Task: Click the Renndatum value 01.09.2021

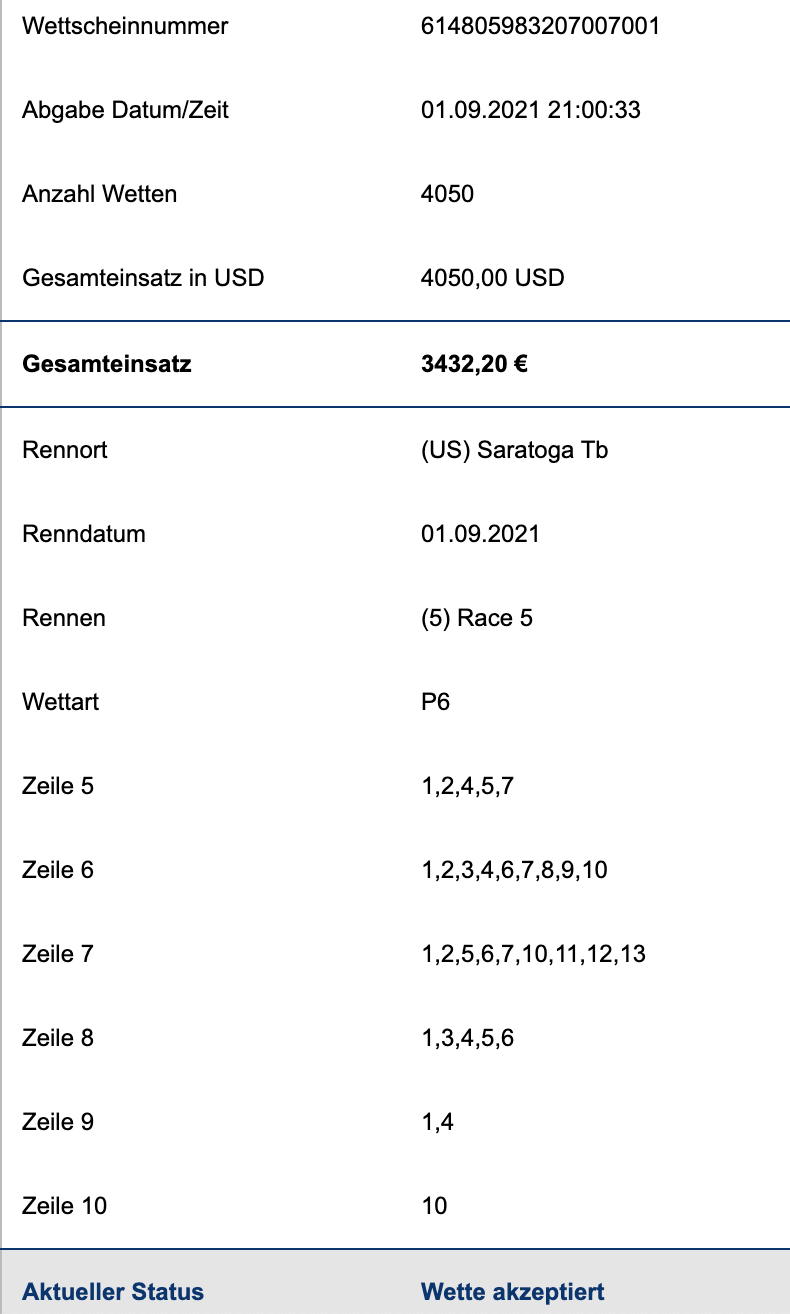Action: [481, 534]
